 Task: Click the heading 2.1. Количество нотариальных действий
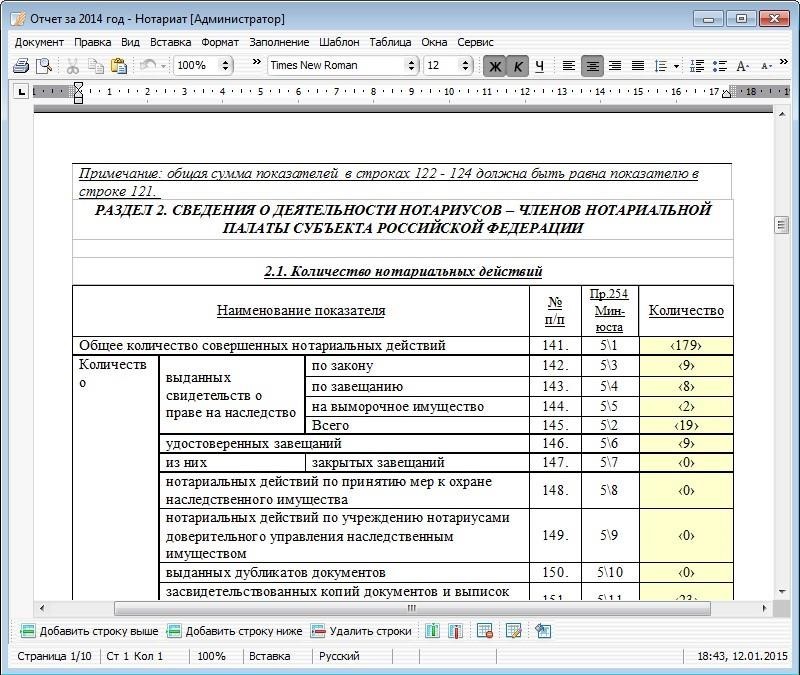click(x=403, y=271)
